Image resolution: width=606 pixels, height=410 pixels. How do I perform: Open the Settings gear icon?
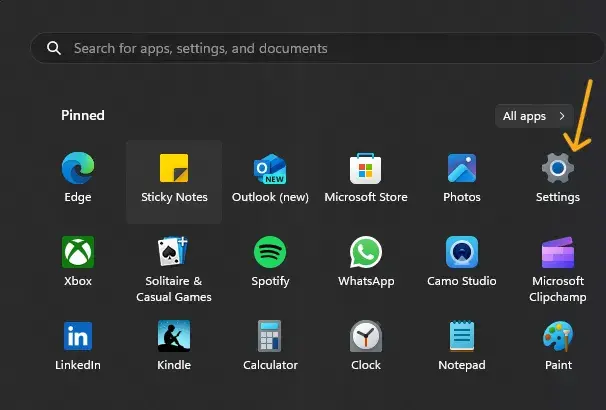(558, 168)
